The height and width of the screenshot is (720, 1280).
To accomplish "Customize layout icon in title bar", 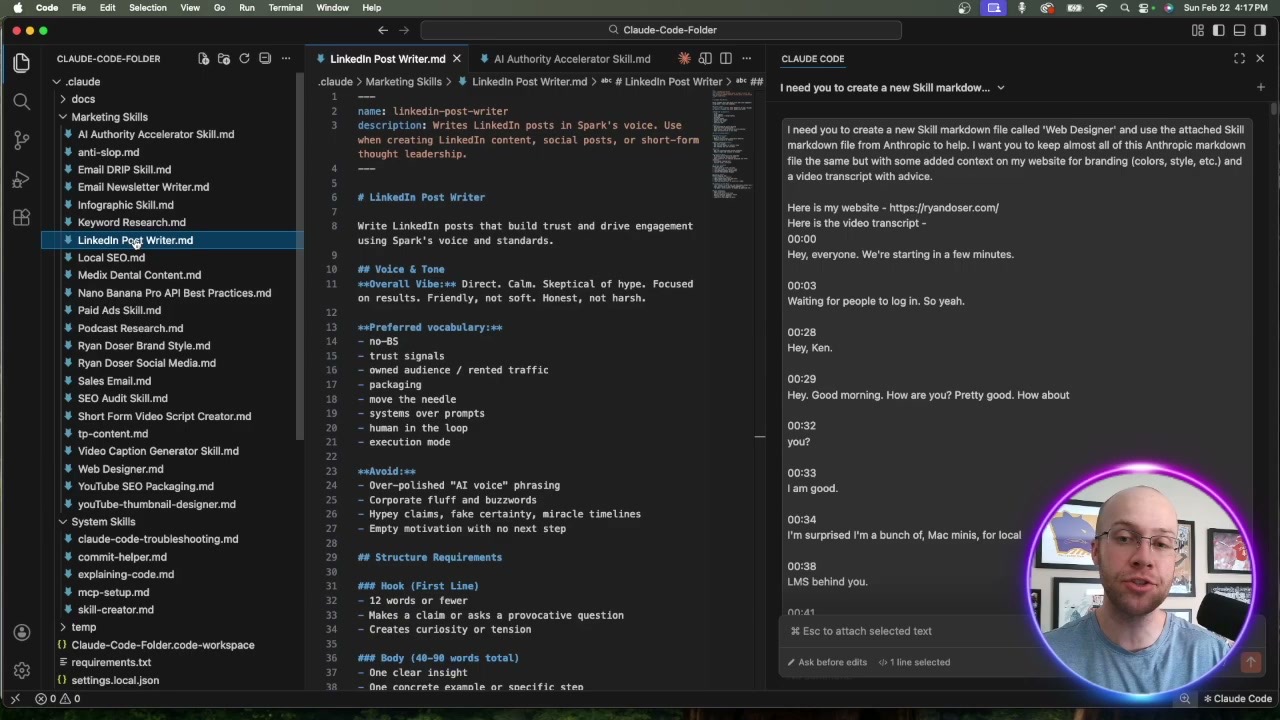I will pos(1198,30).
